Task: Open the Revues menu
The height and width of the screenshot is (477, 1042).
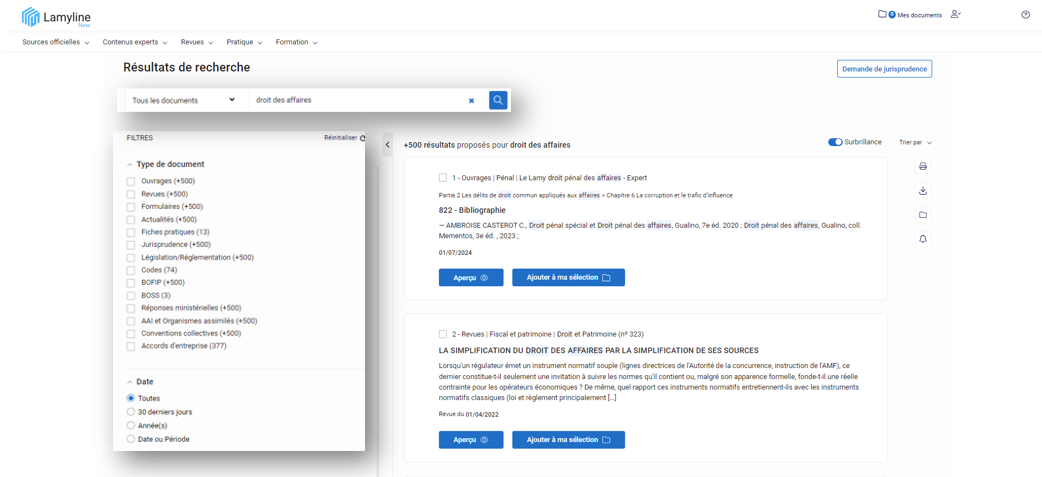Action: 197,42
